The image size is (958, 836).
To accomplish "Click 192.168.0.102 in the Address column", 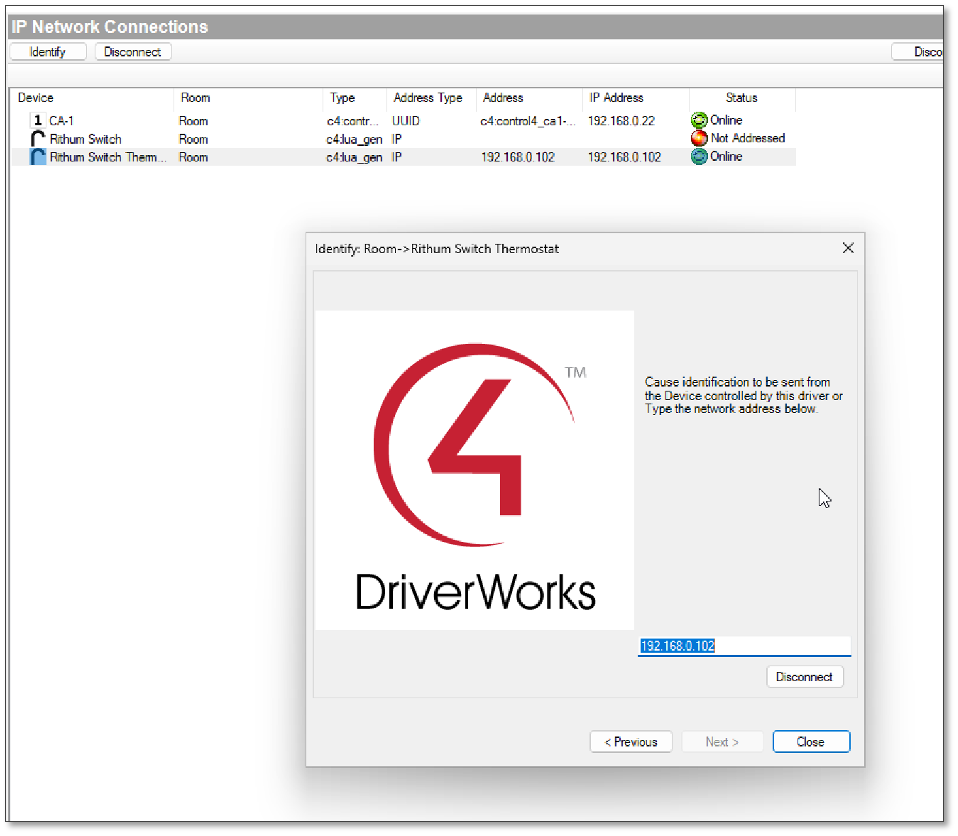I will pos(517,158).
